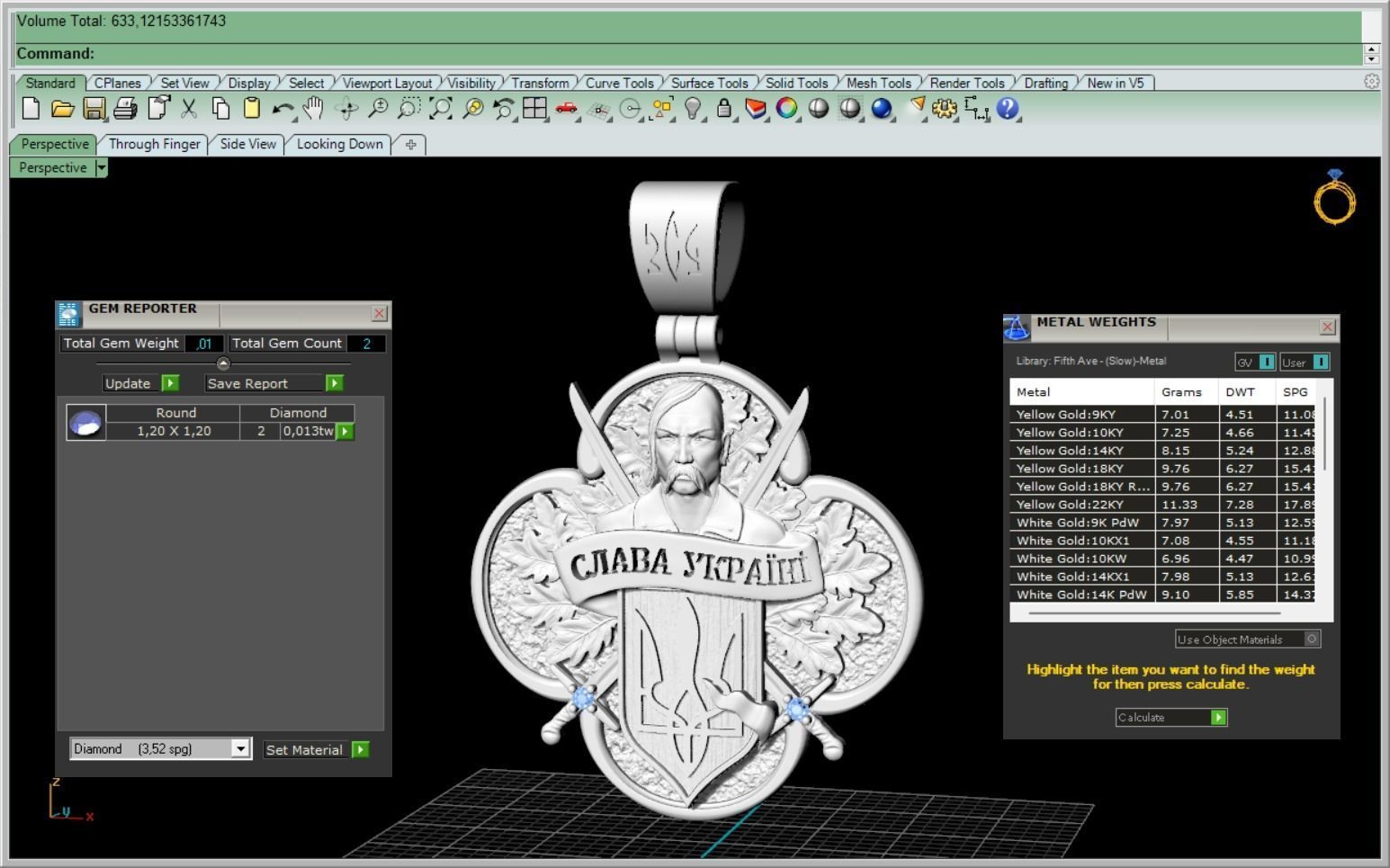Switch to the Looking Down tab

point(340,144)
